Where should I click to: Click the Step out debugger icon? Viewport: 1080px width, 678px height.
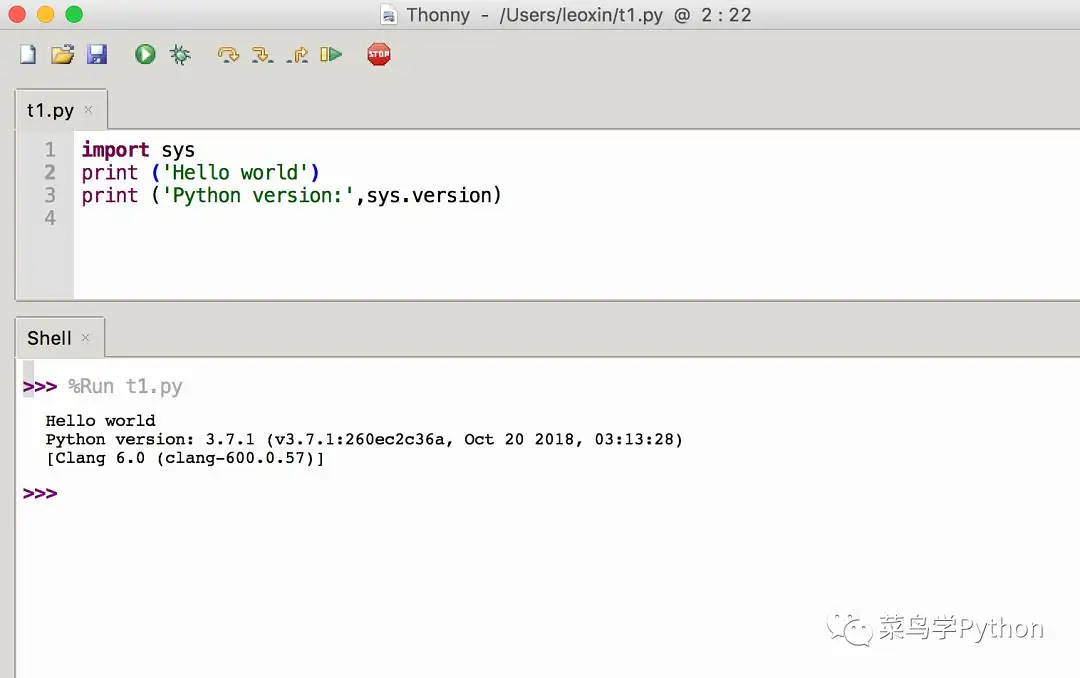tap(297, 55)
